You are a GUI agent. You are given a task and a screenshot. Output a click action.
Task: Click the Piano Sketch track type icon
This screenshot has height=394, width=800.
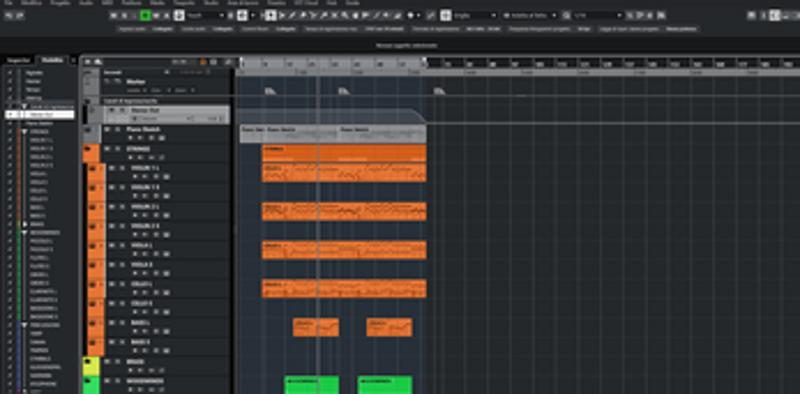click(88, 130)
